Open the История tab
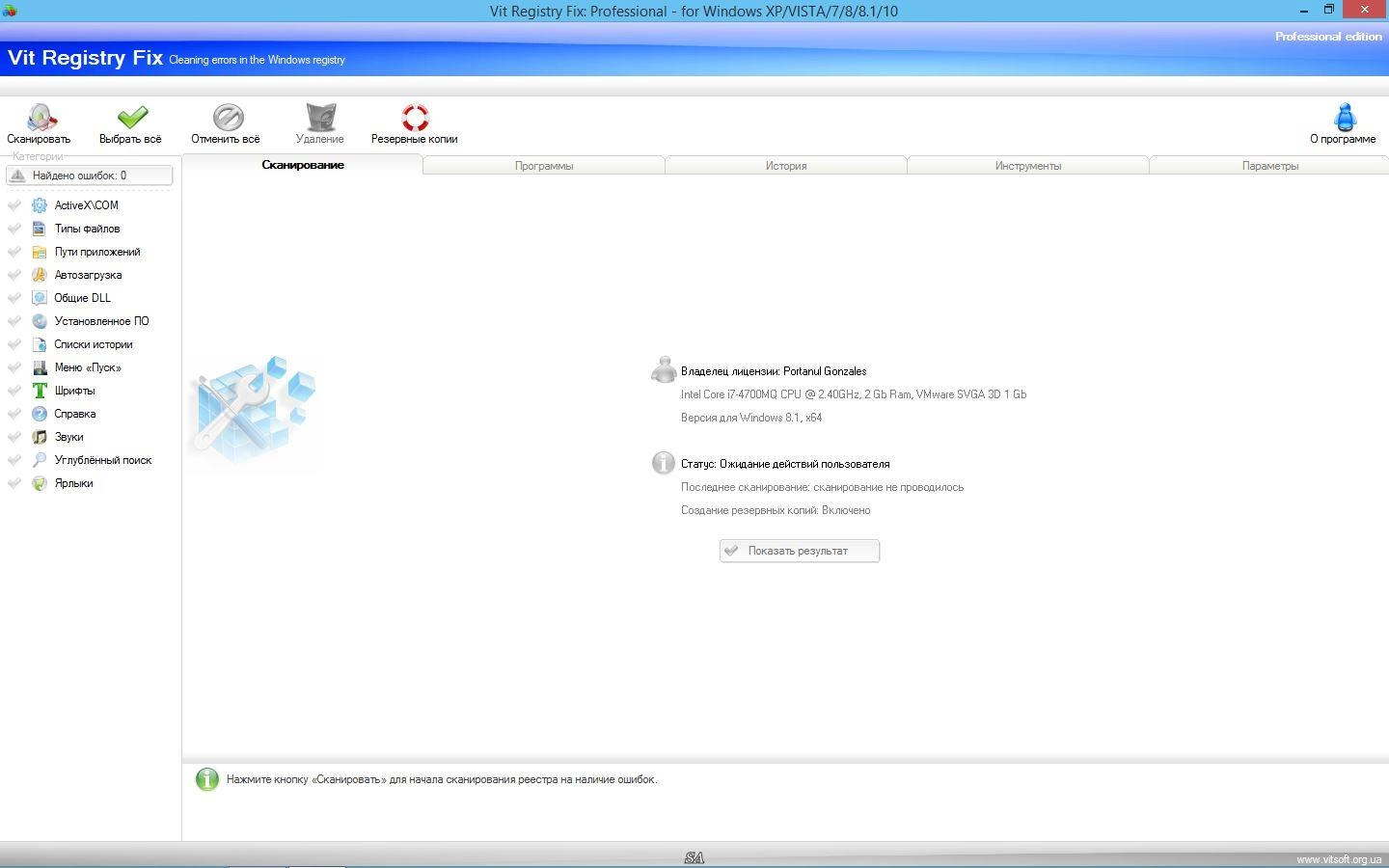The height and width of the screenshot is (868, 1389). (786, 166)
